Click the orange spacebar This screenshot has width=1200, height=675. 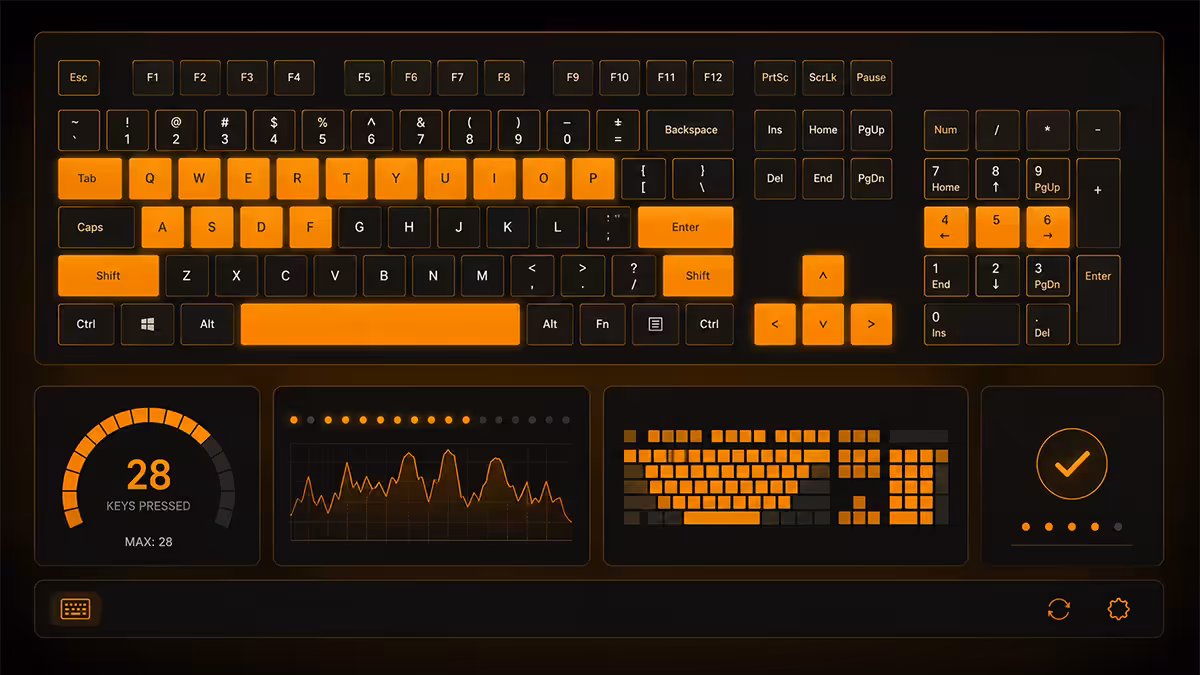point(380,324)
